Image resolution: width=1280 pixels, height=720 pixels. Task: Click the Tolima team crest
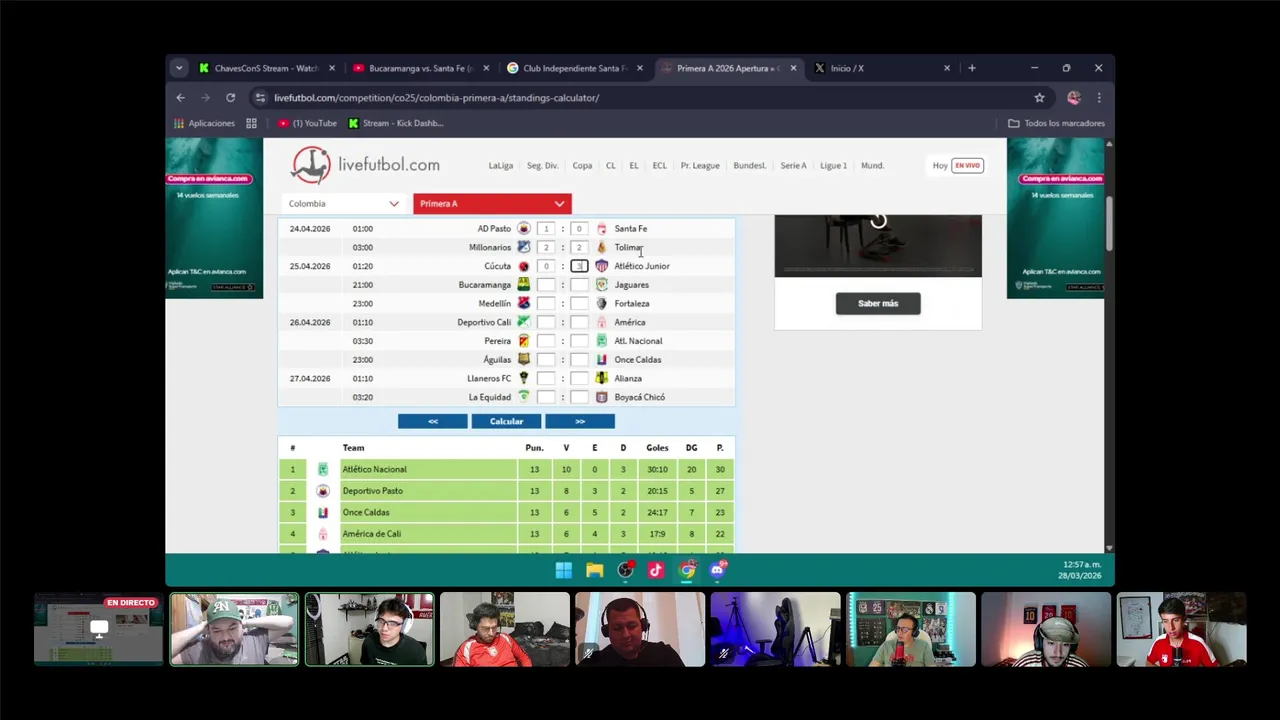601,247
